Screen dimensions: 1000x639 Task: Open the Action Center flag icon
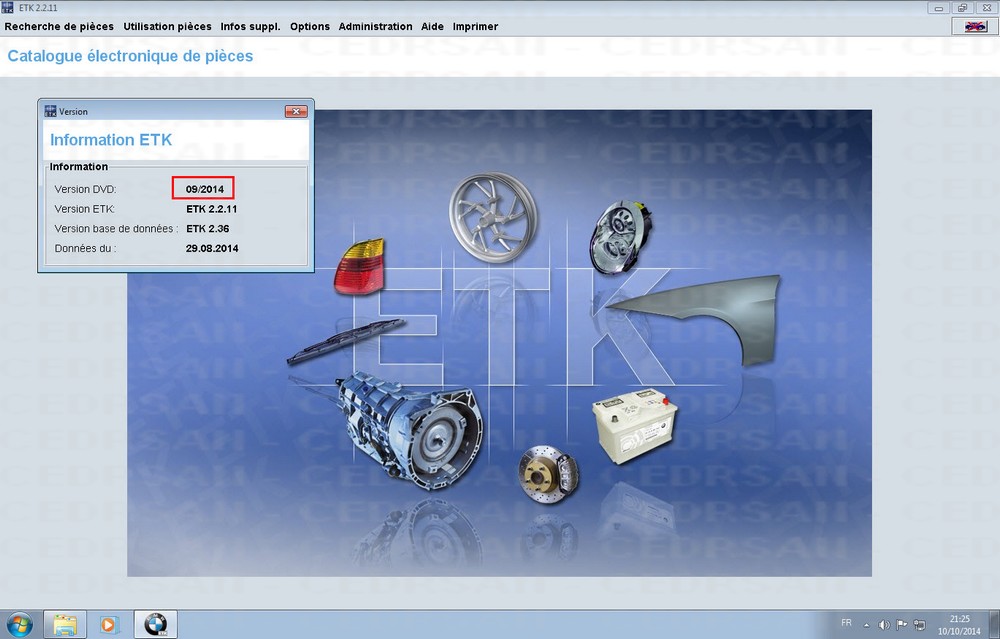[x=902, y=625]
